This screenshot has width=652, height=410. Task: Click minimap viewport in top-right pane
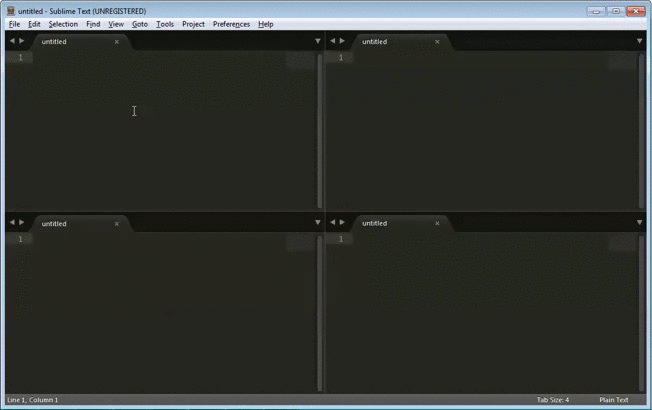click(623, 60)
